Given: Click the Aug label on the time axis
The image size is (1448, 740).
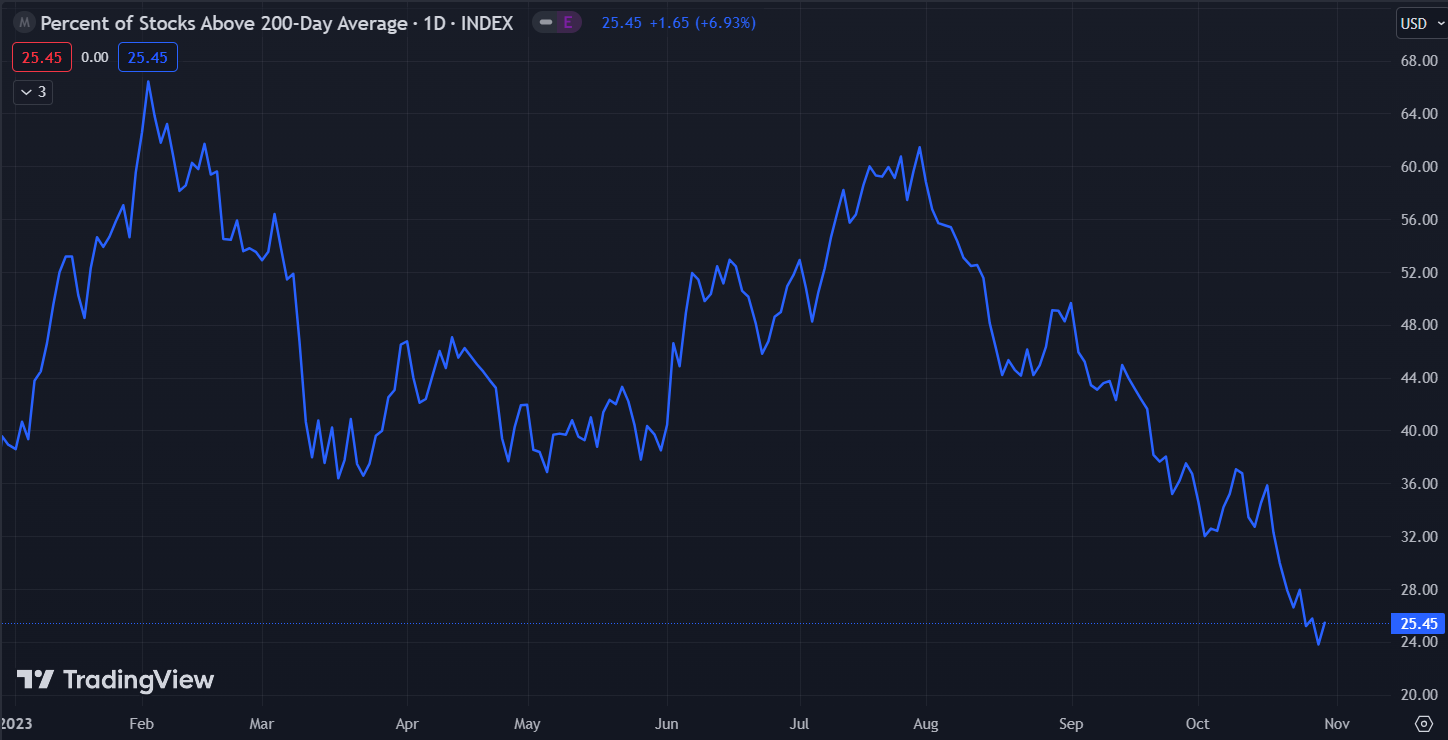Looking at the screenshot, I should click(926, 723).
